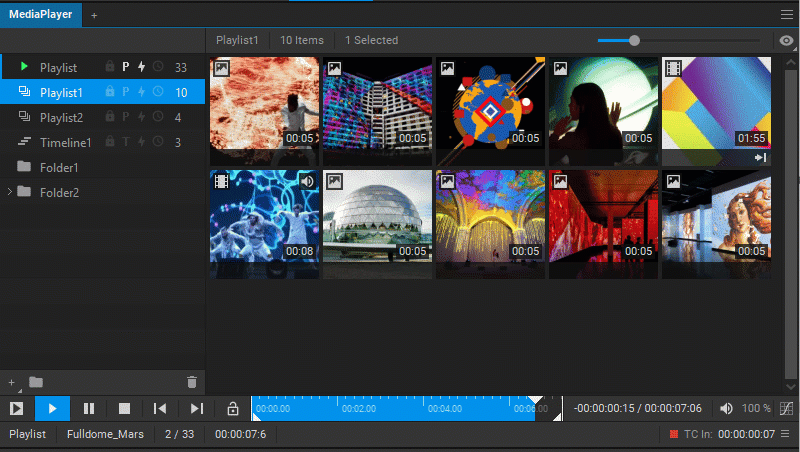Screen dimensions: 800x452
Task: Select the Playlist row with 33 items
Action: click(x=103, y=67)
